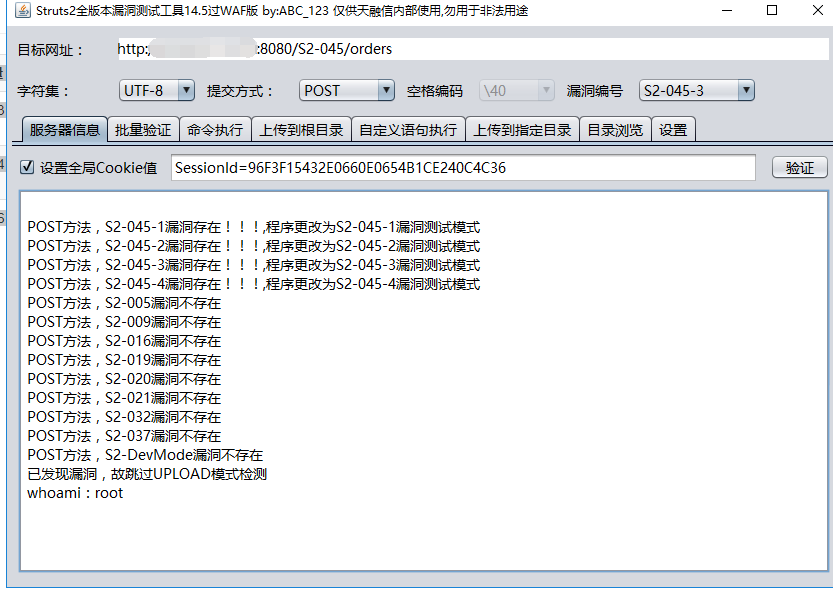The image size is (833, 594).
Task: Click the S2-016漏洞不存在 result line
Action: click(124, 341)
